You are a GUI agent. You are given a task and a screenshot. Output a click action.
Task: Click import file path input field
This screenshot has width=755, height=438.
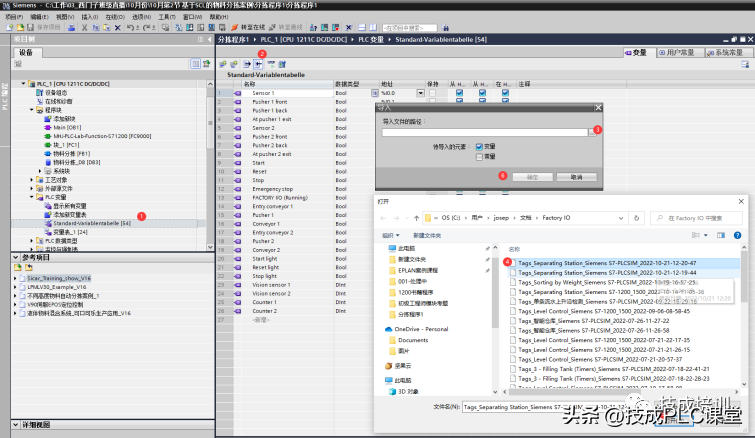[x=485, y=132]
